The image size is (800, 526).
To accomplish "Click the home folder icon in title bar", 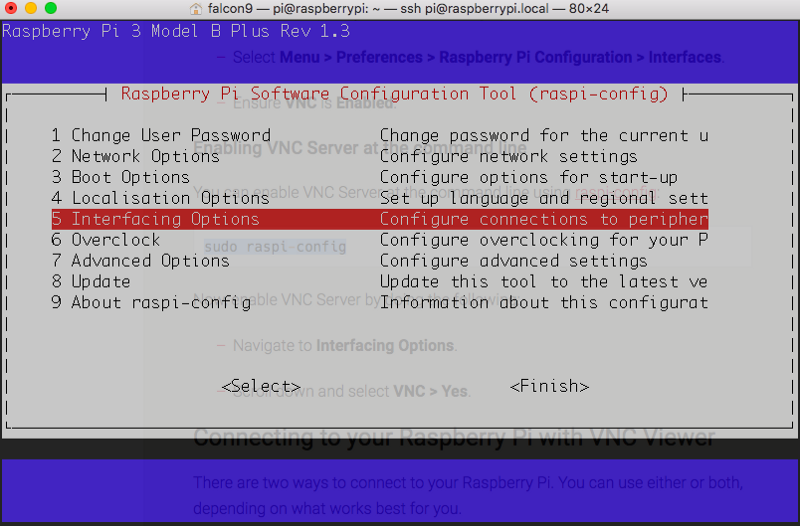I will (x=197, y=8).
